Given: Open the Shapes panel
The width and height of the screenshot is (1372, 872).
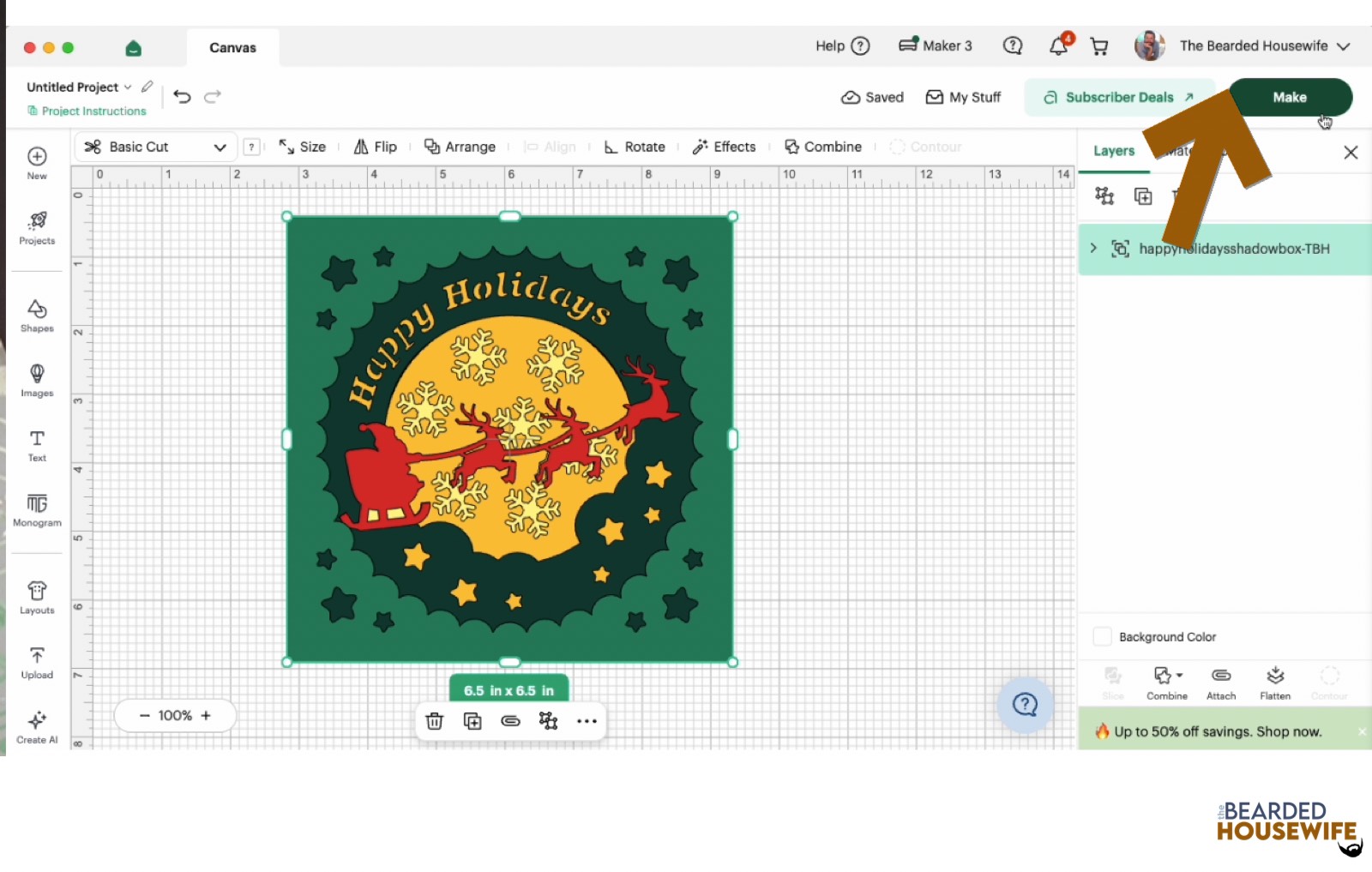Looking at the screenshot, I should 37,316.
